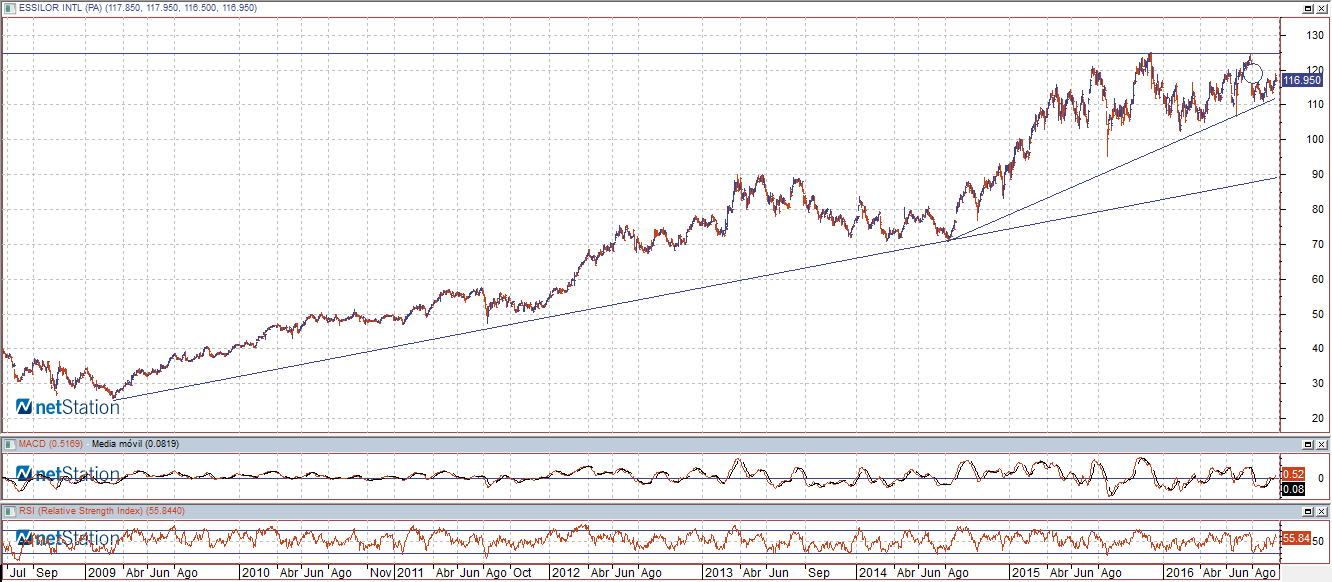Click the 2013 year label on time axis

[x=718, y=574]
